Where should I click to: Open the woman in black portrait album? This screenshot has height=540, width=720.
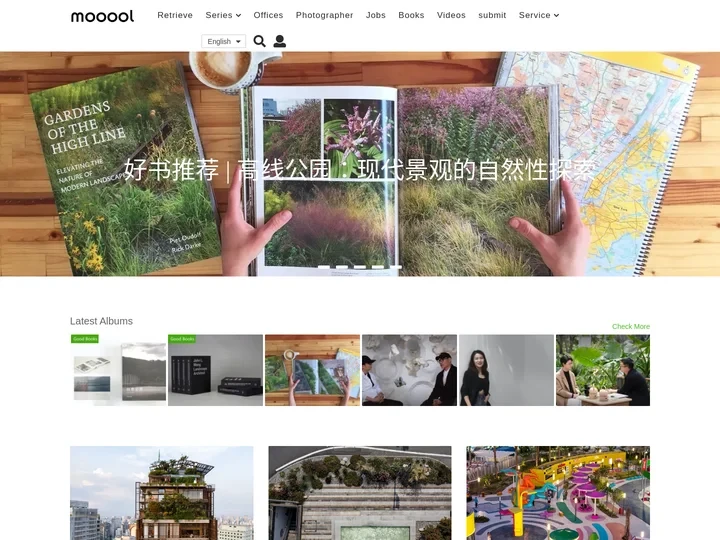pyautogui.click(x=506, y=370)
